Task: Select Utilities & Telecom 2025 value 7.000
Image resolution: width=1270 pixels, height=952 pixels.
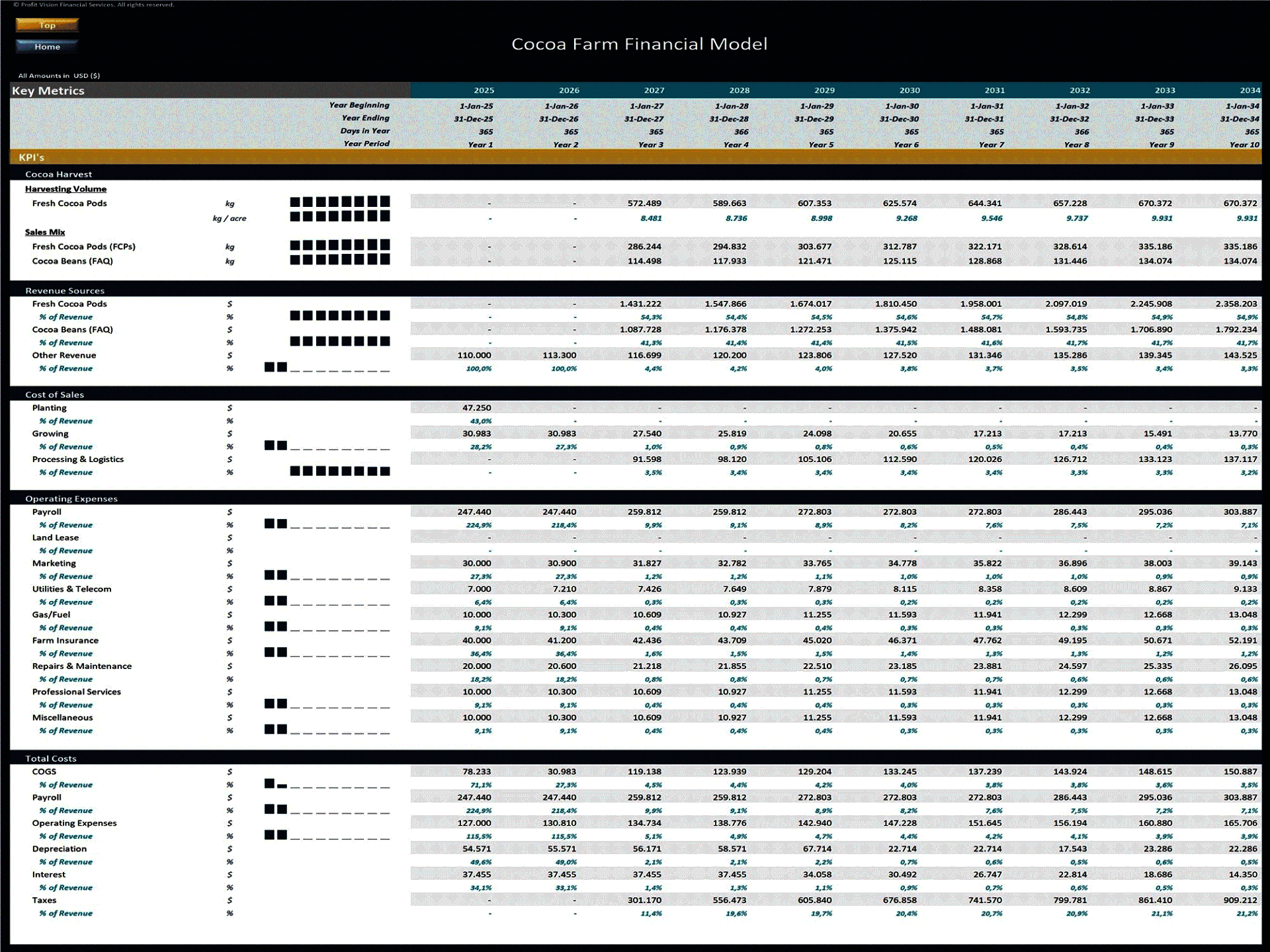Action: coord(480,589)
